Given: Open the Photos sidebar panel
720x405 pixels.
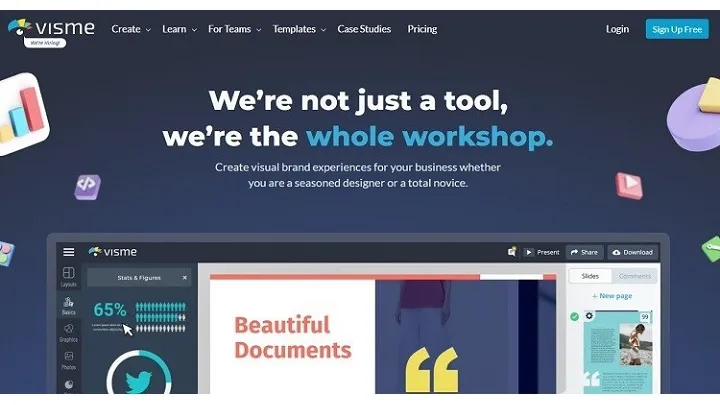Looking at the screenshot, I should 68,359.
